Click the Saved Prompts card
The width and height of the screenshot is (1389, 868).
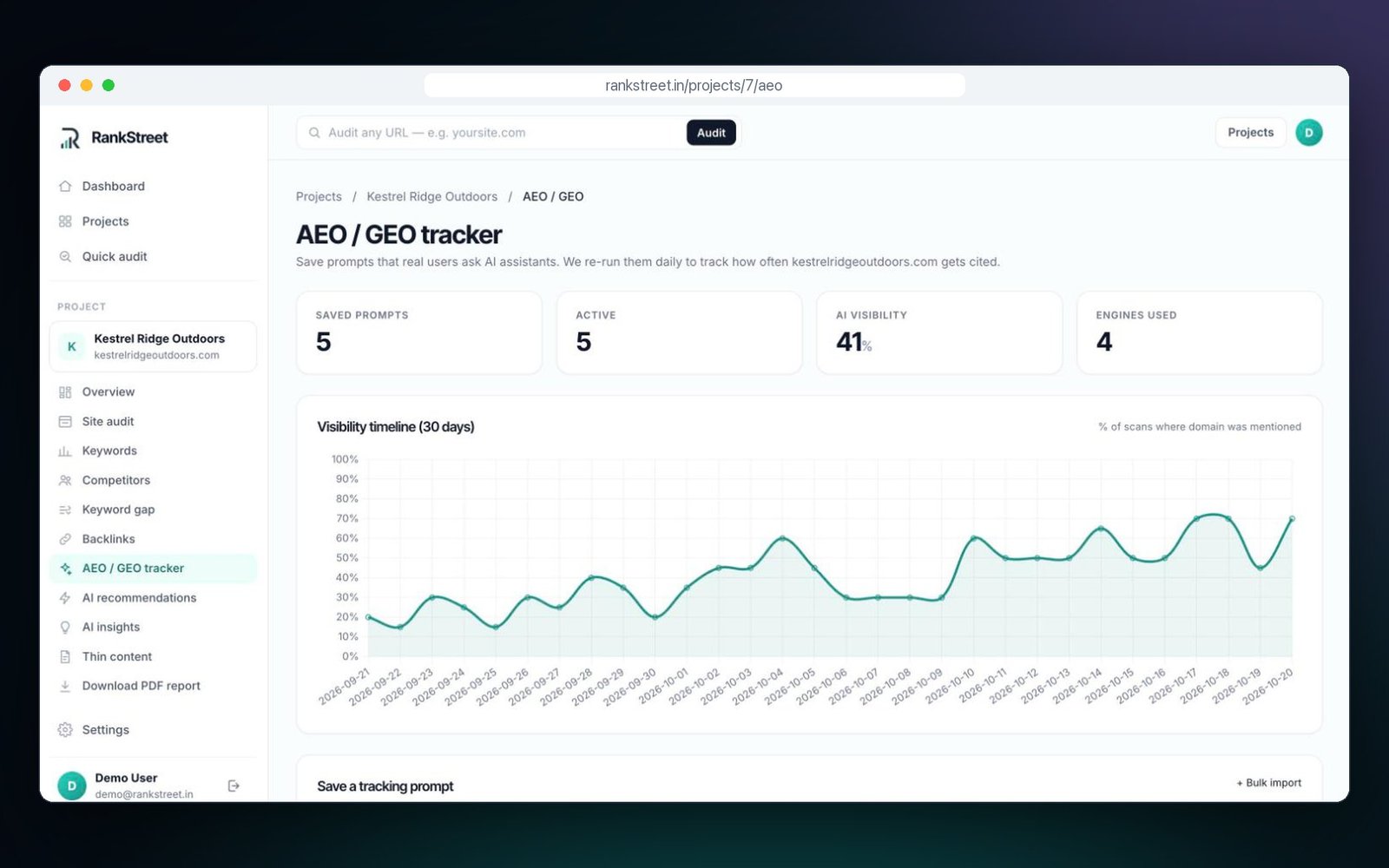click(x=419, y=333)
